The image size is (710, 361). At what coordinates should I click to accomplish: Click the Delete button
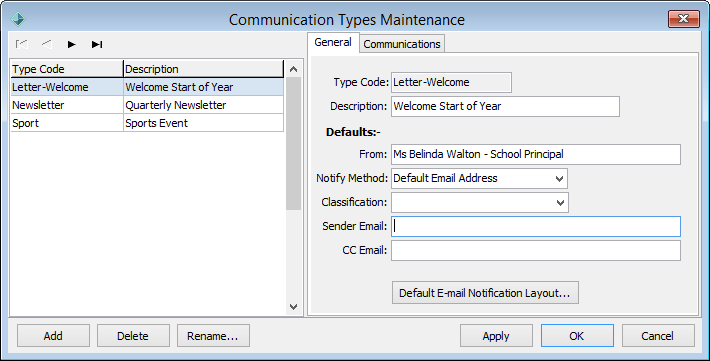[133, 336]
